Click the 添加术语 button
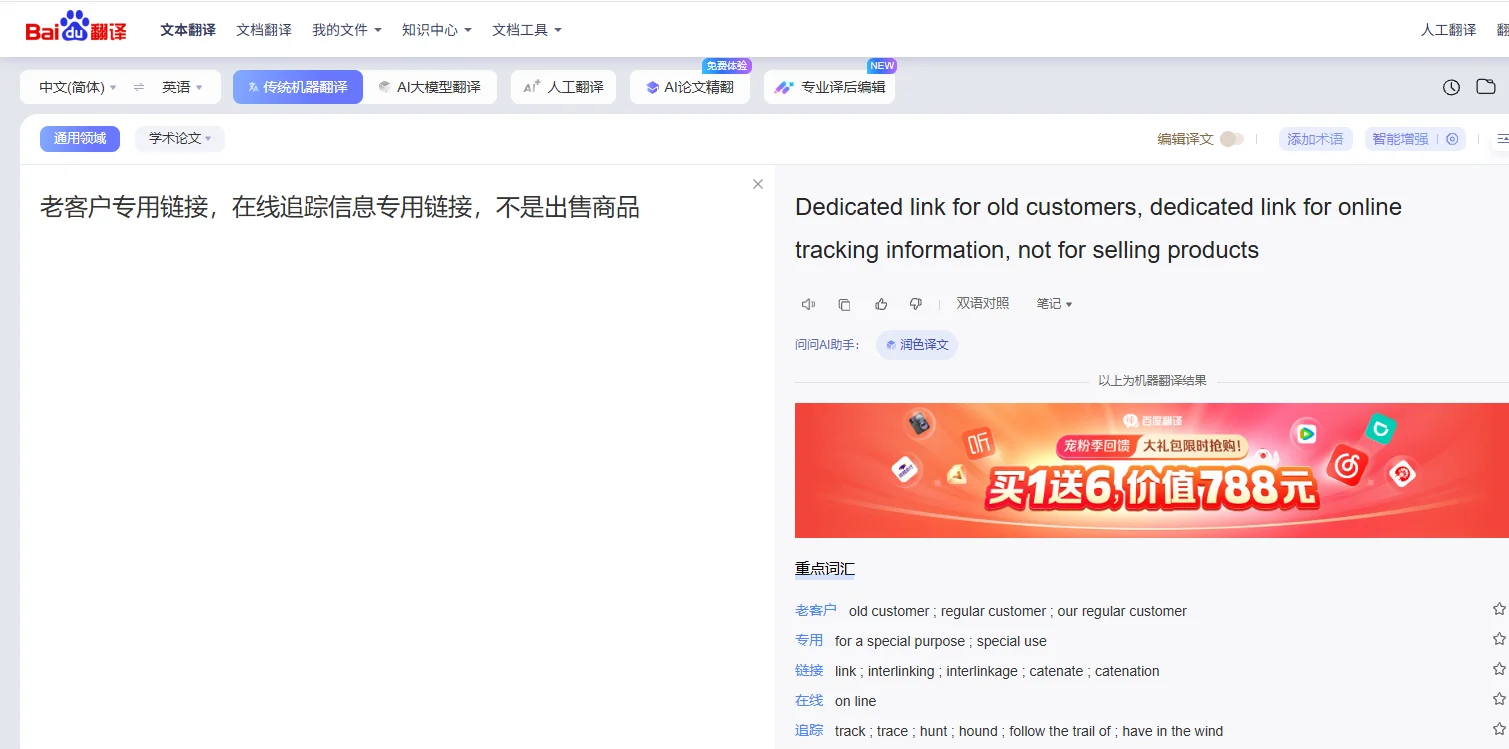This screenshot has width=1509, height=749. (x=1315, y=139)
